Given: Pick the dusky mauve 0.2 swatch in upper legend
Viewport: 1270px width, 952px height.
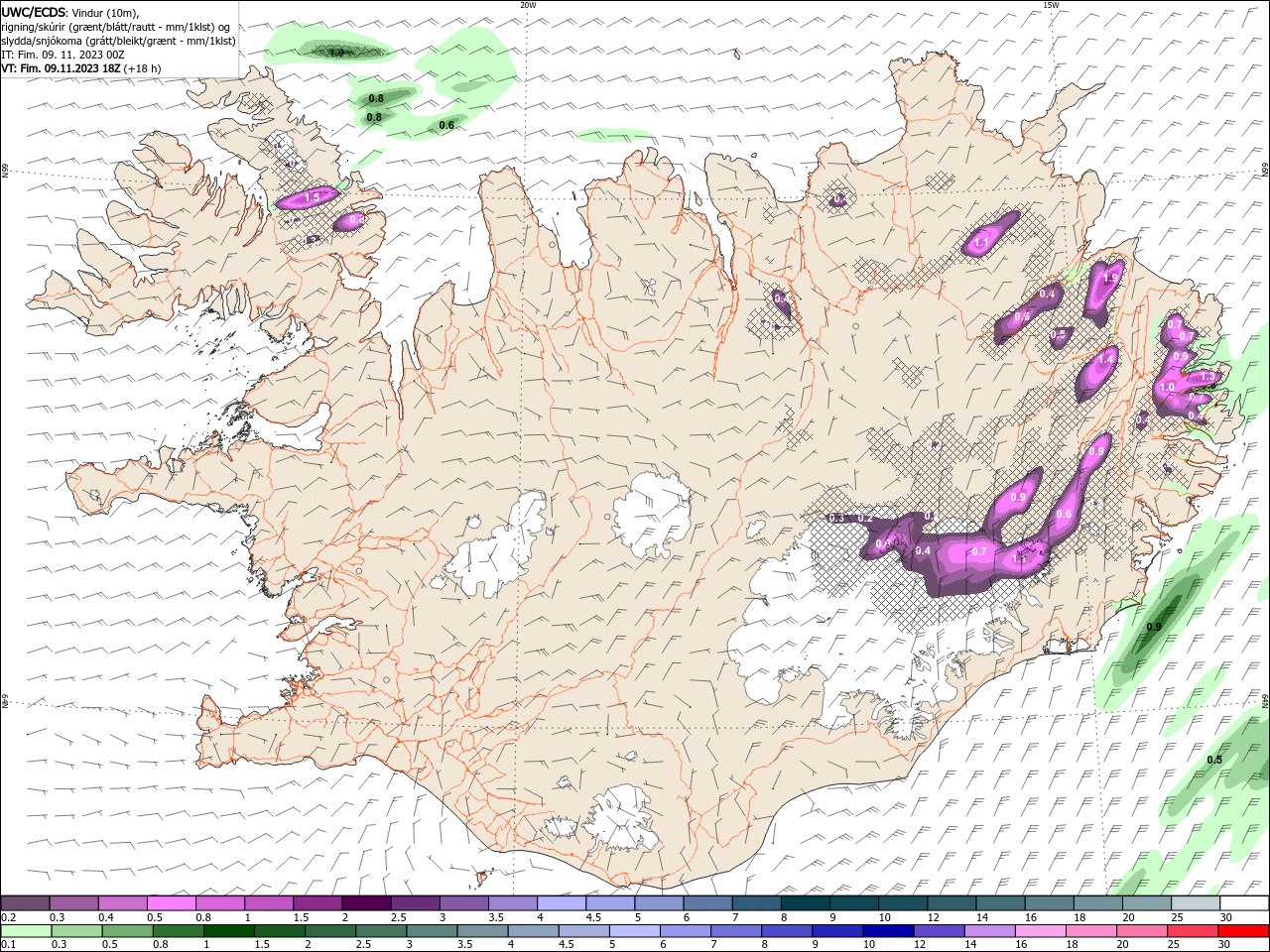Looking at the screenshot, I should point(25,903).
